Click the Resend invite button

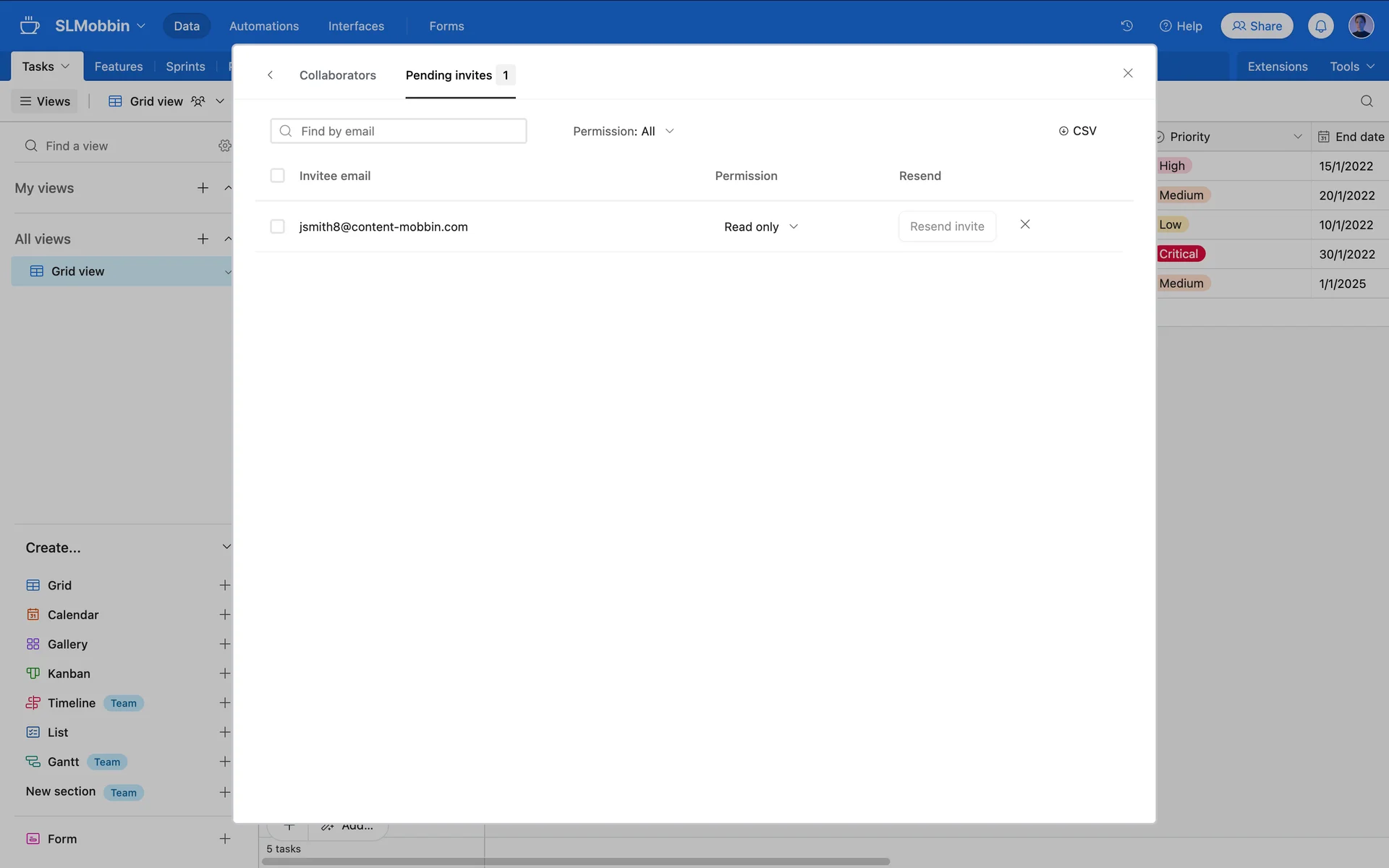pos(946,226)
